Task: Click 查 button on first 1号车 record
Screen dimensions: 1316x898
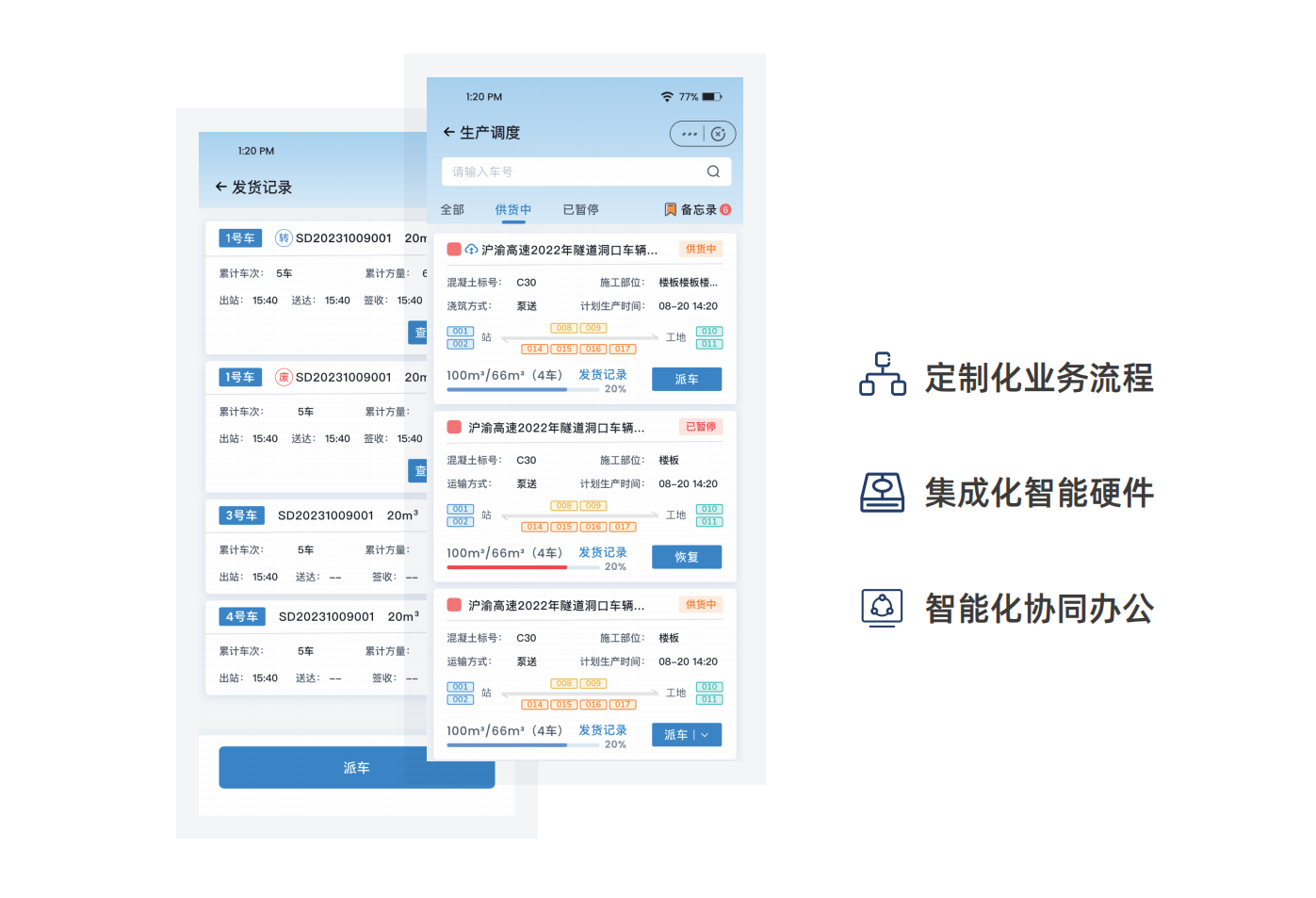Action: click(x=418, y=333)
